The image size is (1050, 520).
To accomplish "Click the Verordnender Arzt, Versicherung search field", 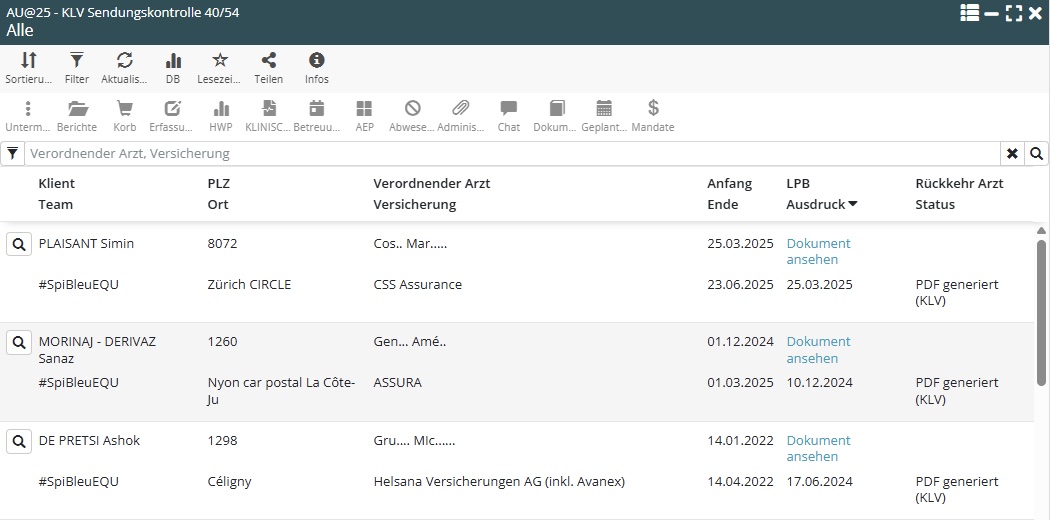I will (510, 153).
